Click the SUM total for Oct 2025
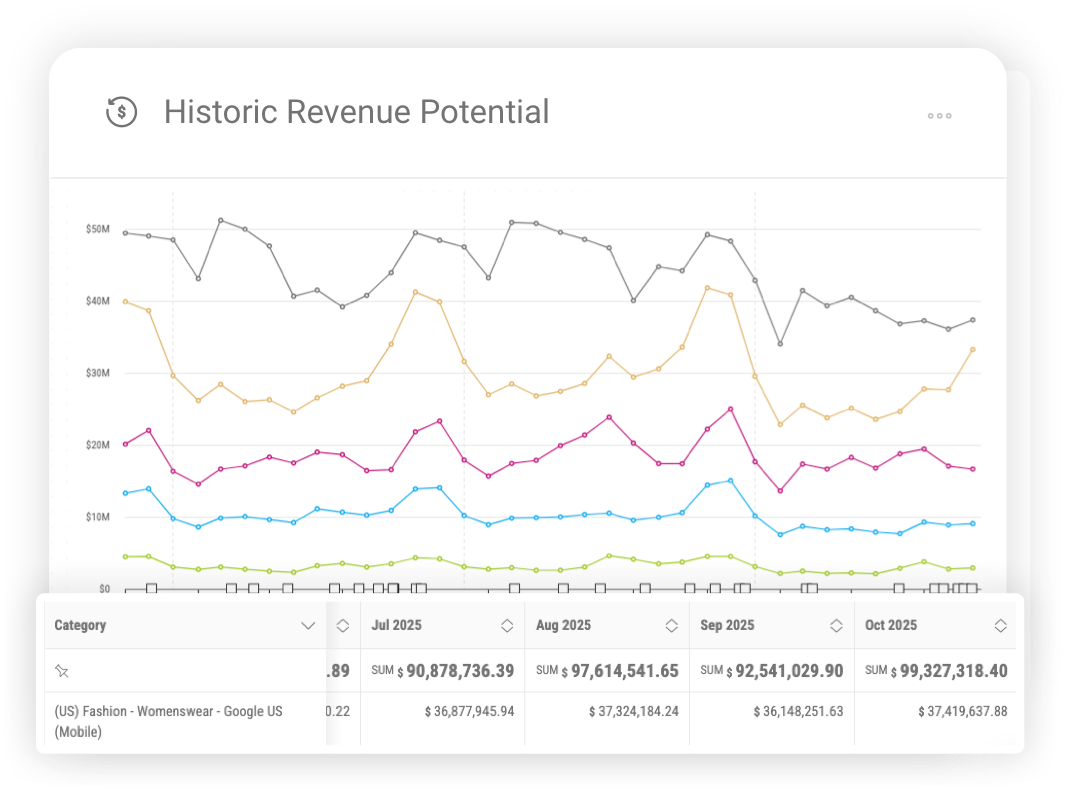The image size is (1074, 794). (x=937, y=670)
